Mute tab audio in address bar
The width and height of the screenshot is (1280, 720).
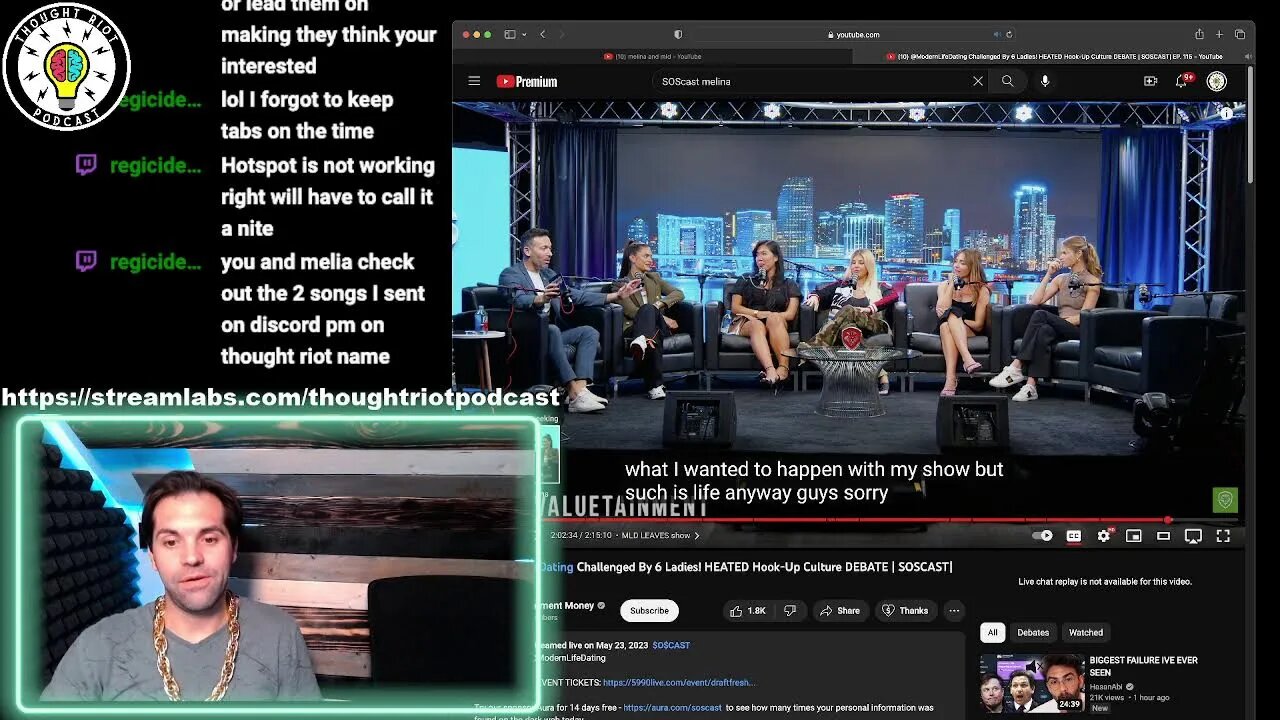coord(997,34)
